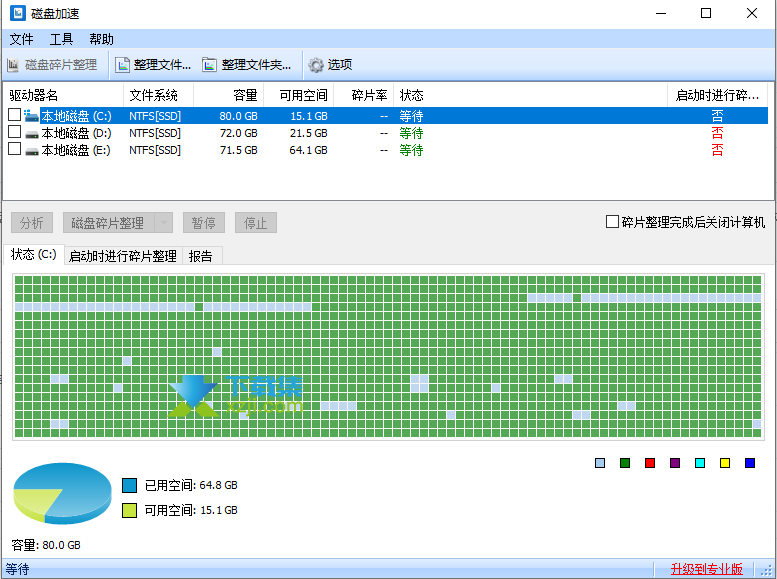This screenshot has height=579, width=777.
Task: Switch to the 状态 (C:) tab
Action: click(34, 254)
